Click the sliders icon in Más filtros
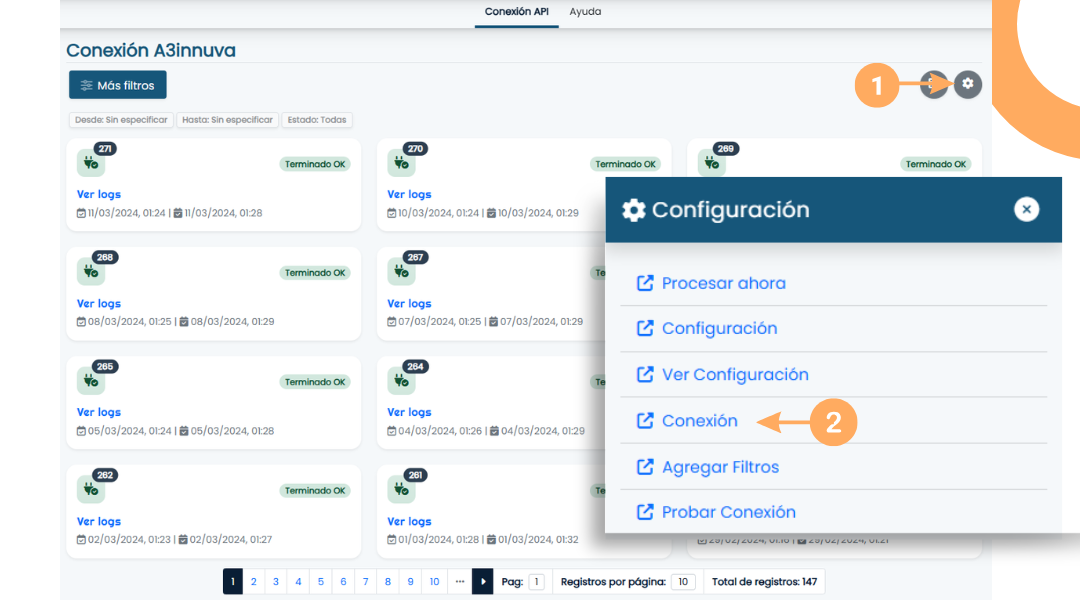This screenshot has width=1080, height=600. coord(86,85)
